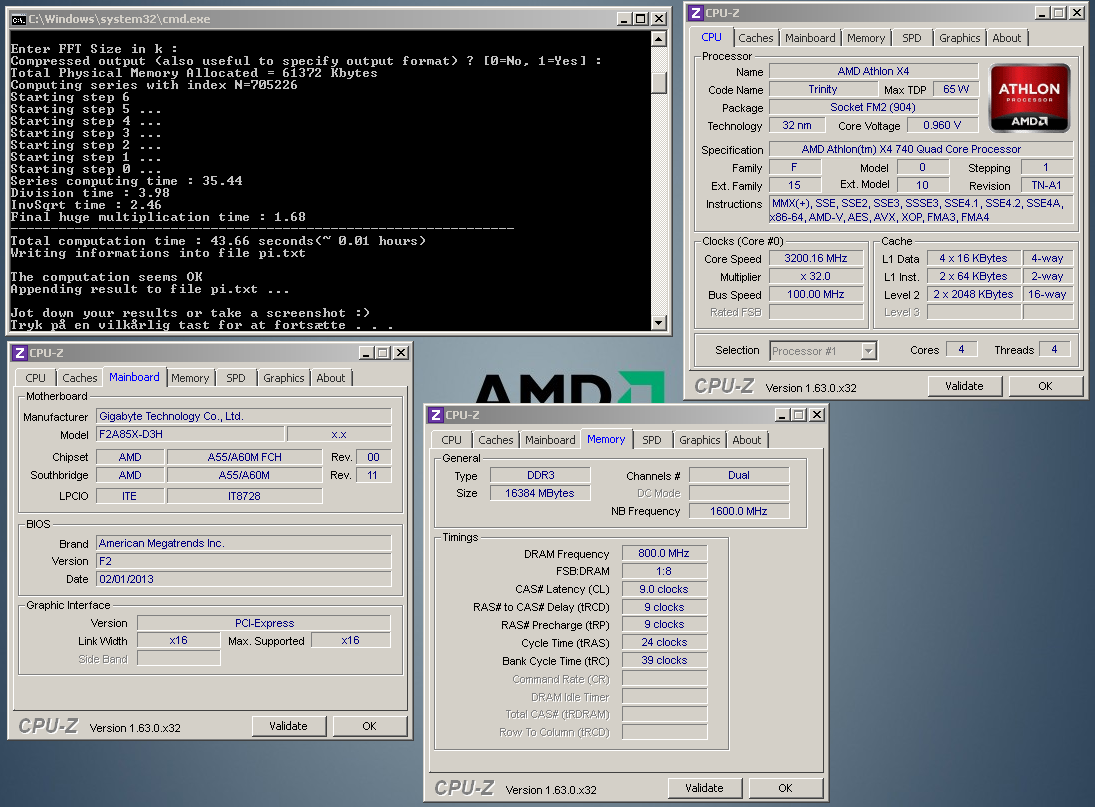Click the cmd window scrollbar thumb
Image resolution: width=1095 pixels, height=807 pixels.
[658, 82]
